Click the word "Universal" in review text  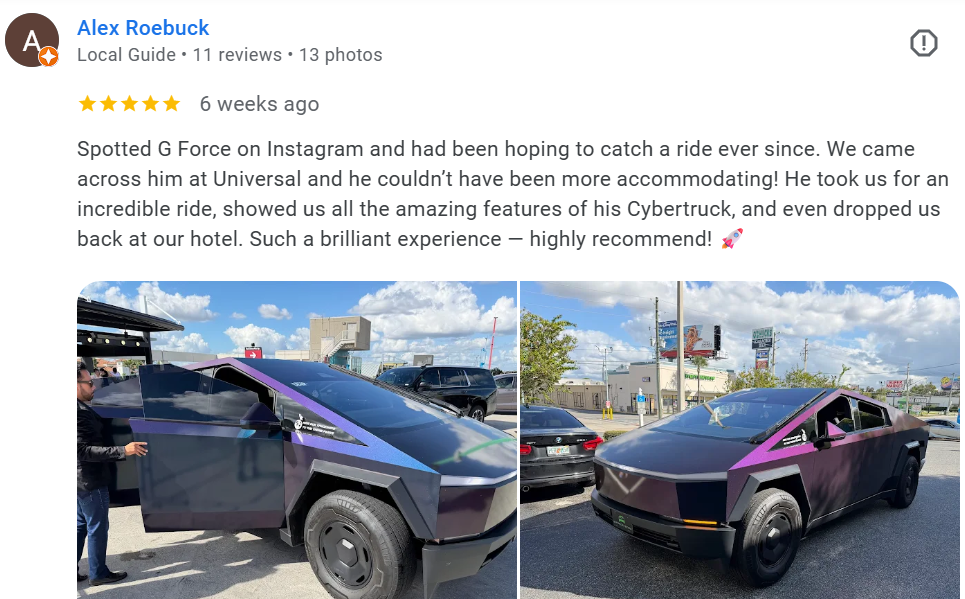point(257,179)
